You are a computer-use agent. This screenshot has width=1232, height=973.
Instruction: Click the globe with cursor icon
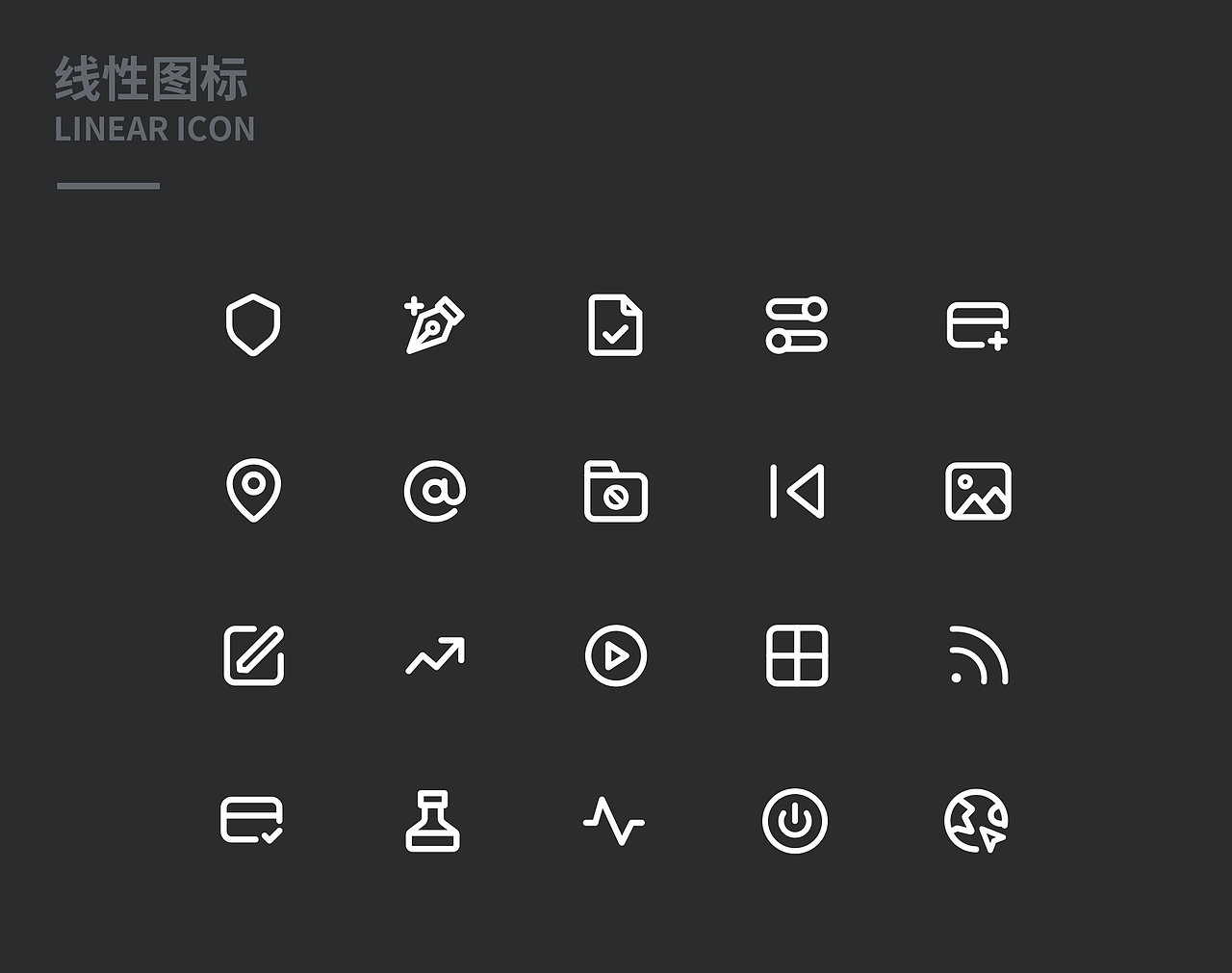(976, 821)
